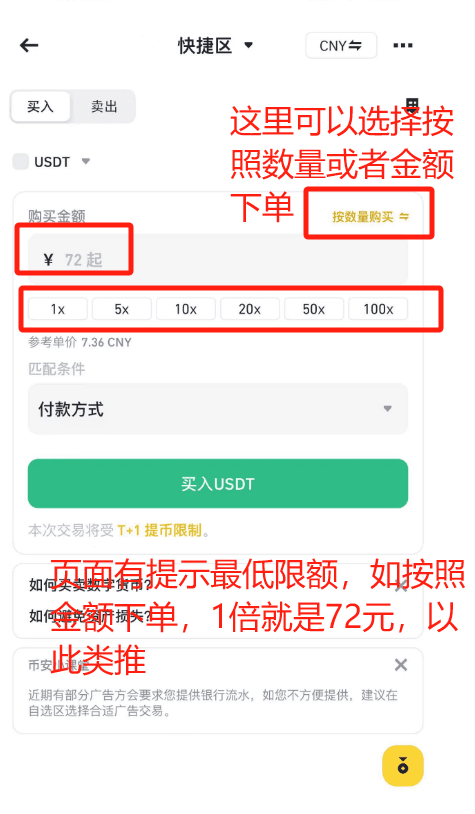Select the 卖出 tab

pyautogui.click(x=104, y=106)
